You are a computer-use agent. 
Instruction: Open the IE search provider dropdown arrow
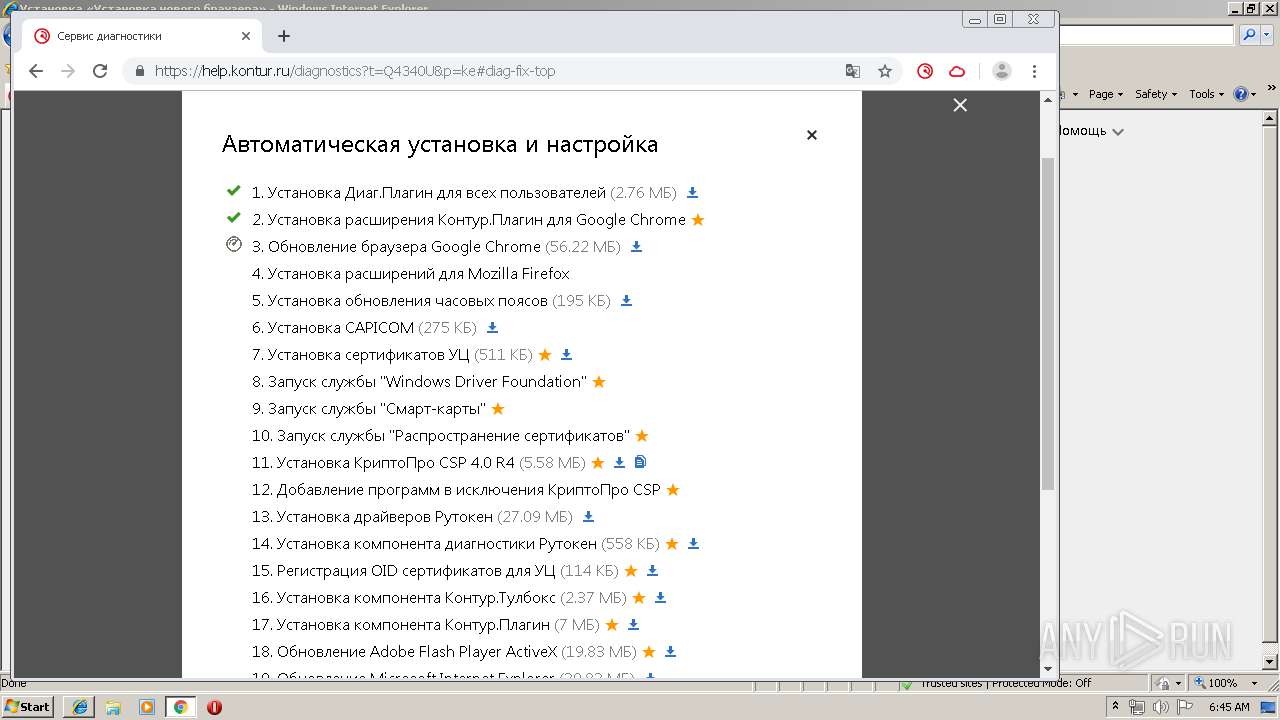pyautogui.click(x=1268, y=35)
